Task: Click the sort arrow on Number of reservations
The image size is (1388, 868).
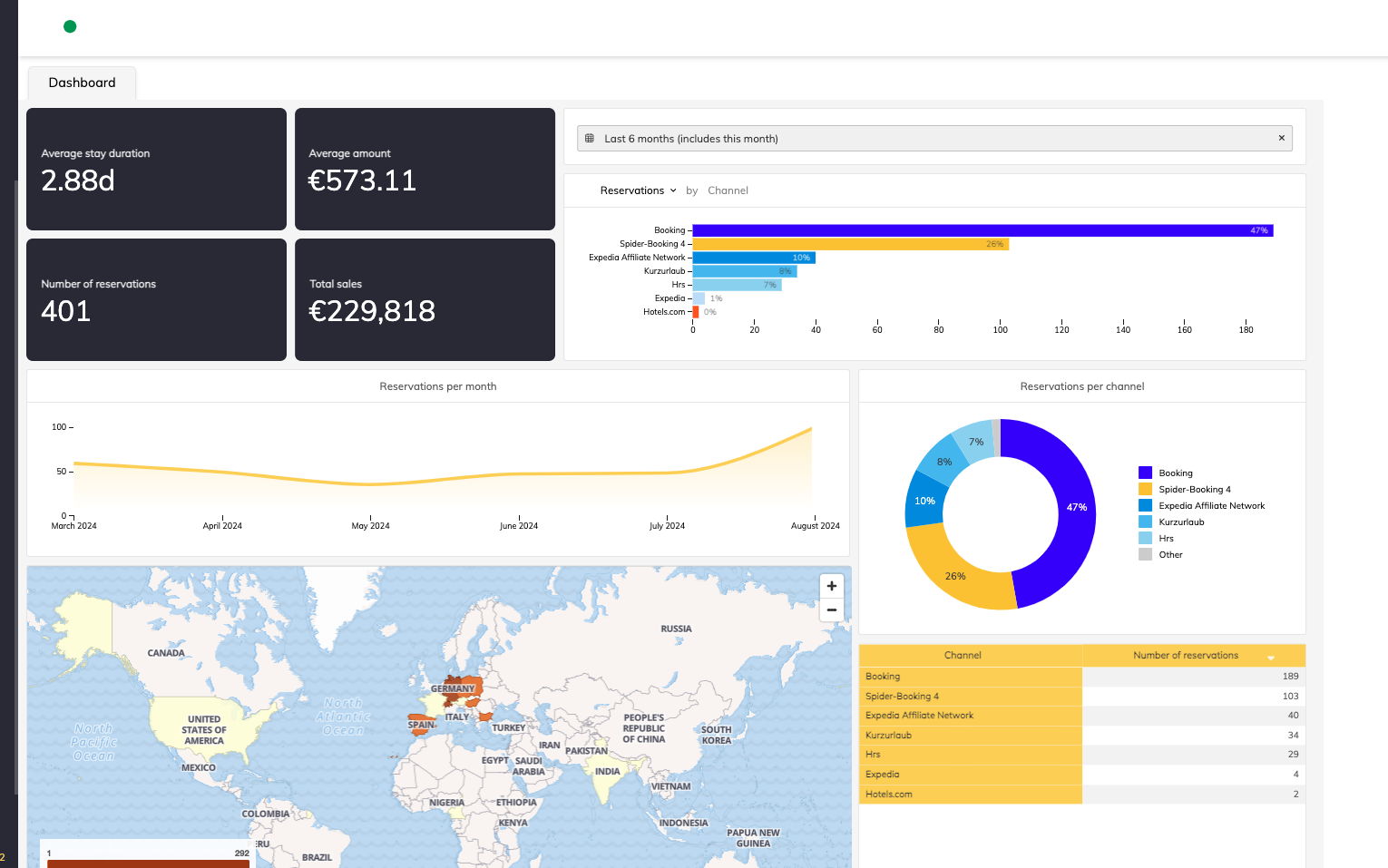Action: 1270,657
